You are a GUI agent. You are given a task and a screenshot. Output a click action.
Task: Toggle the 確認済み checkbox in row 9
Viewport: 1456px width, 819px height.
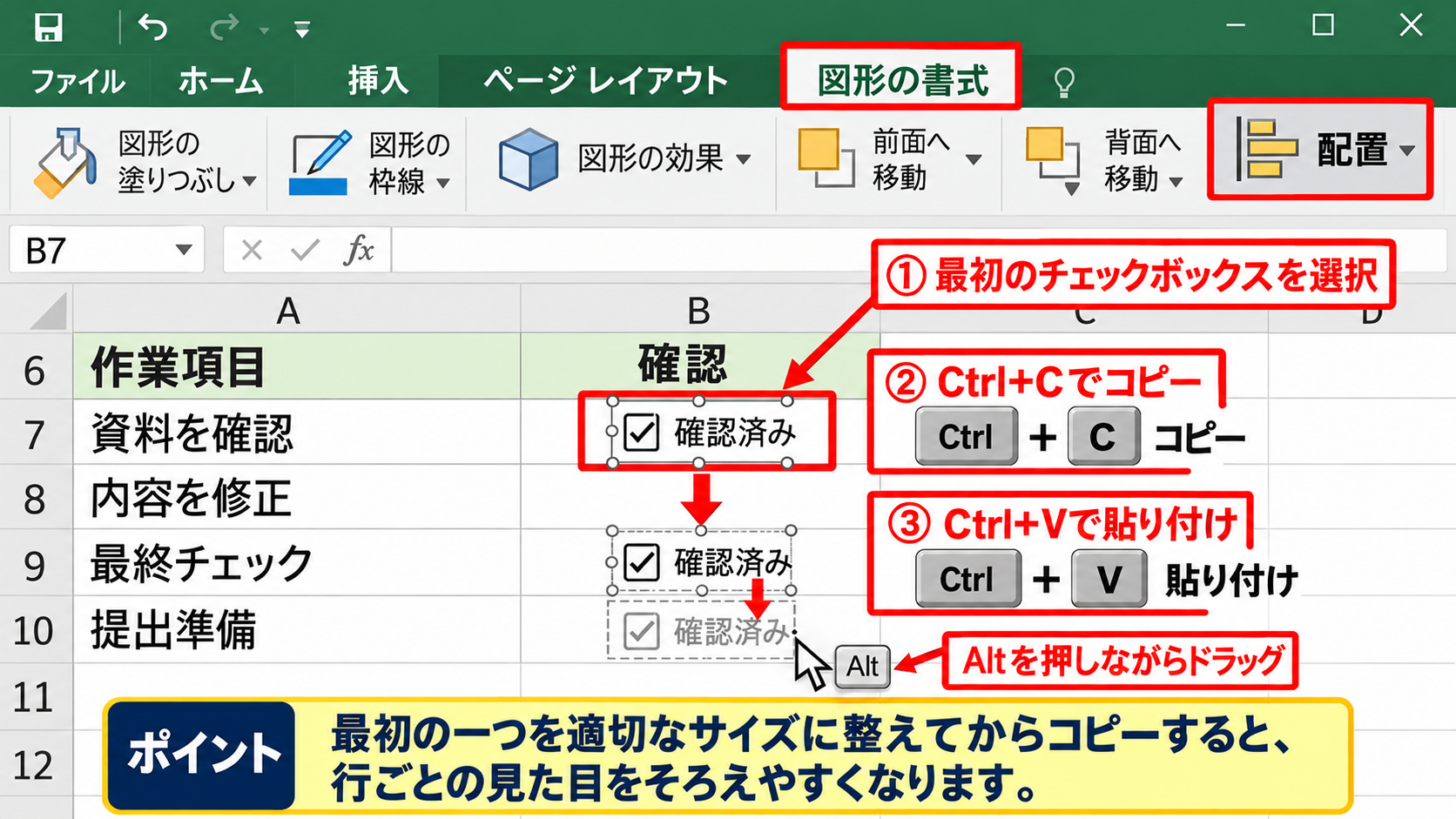point(642,562)
